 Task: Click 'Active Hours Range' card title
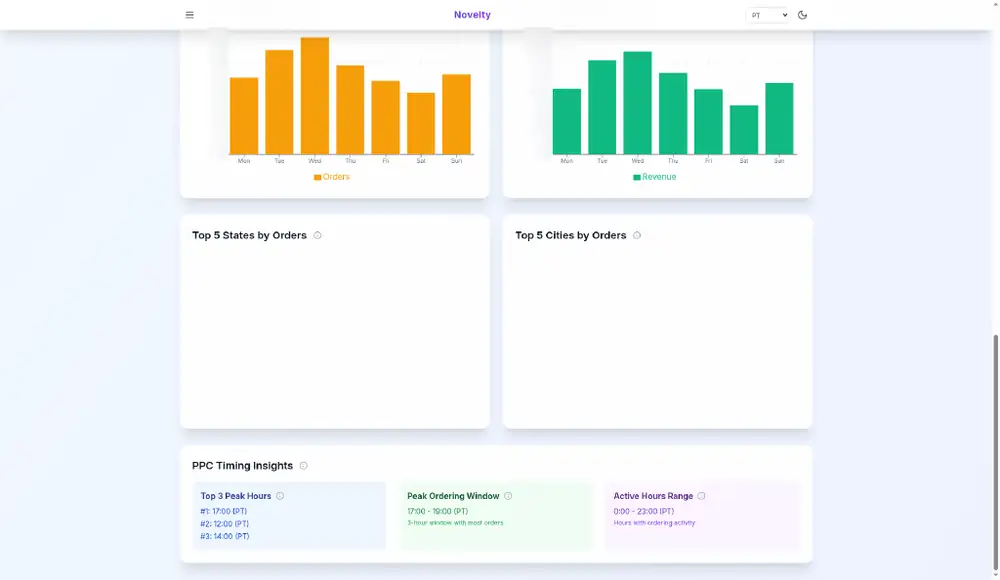coord(653,496)
